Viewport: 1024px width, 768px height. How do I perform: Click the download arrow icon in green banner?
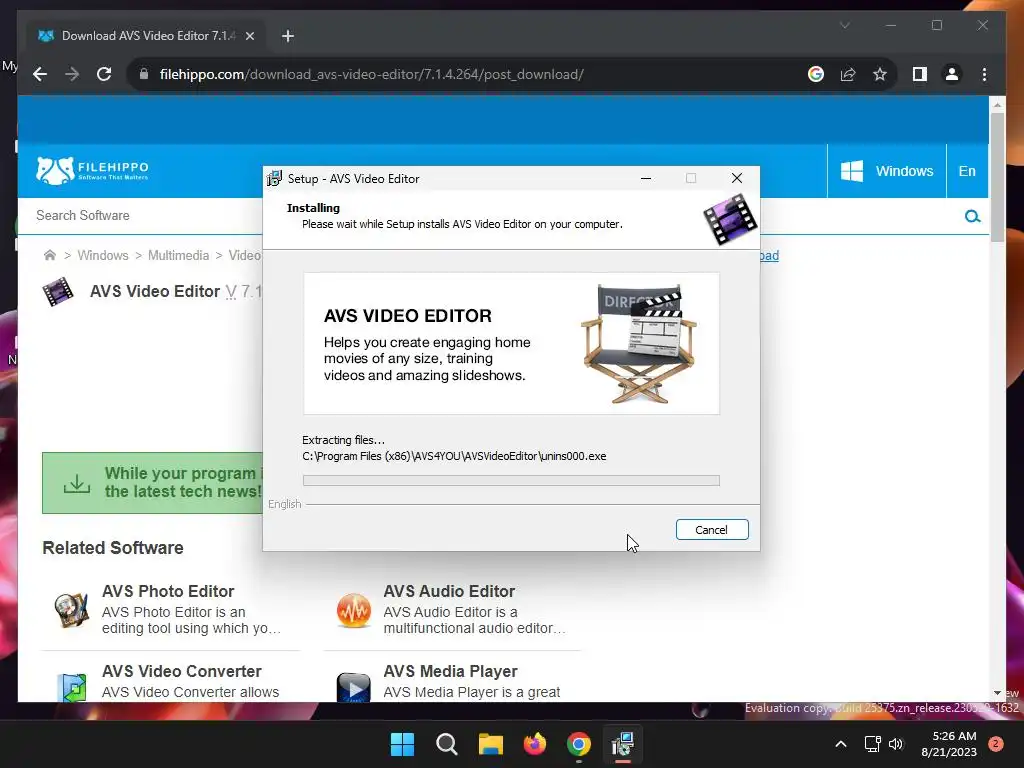[x=77, y=483]
